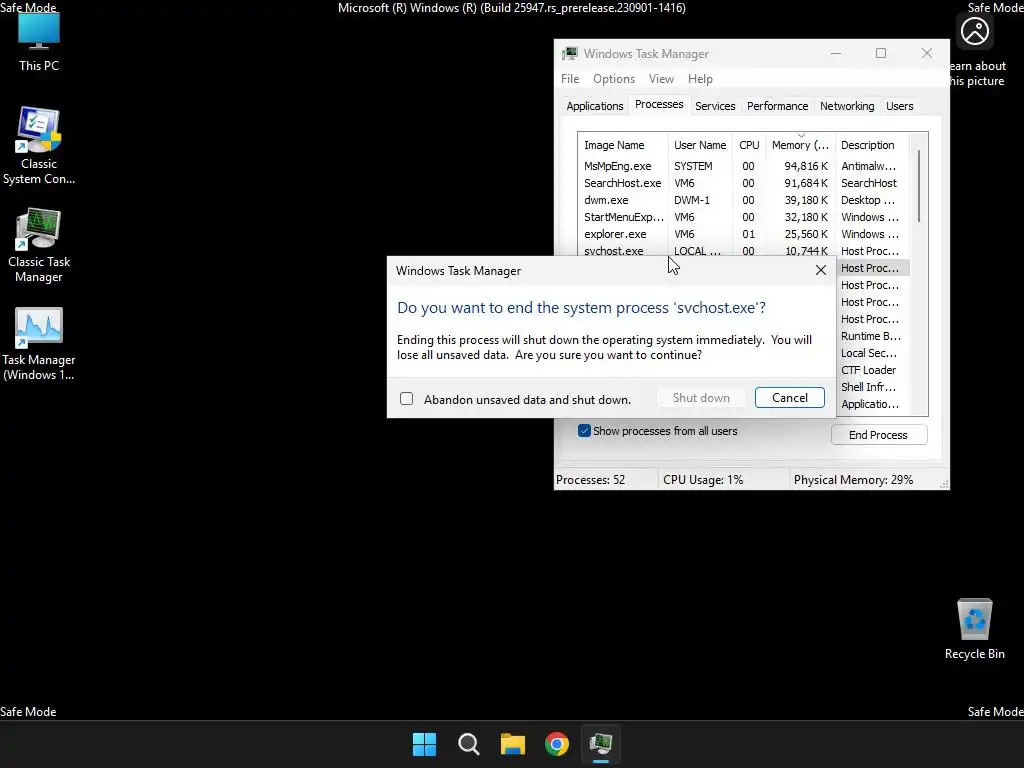1024x768 pixels.
Task: Launch Google Chrome from taskbar
Action: 556,744
